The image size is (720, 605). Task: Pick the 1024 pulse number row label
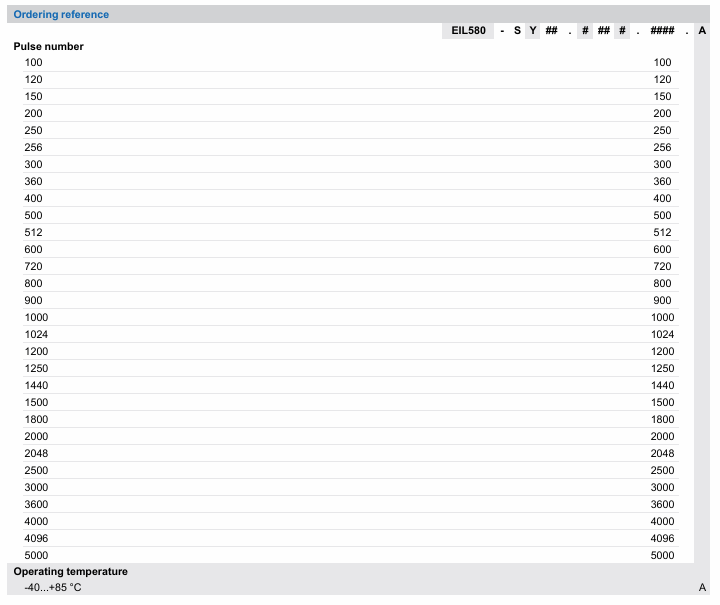pyautogui.click(x=36, y=335)
